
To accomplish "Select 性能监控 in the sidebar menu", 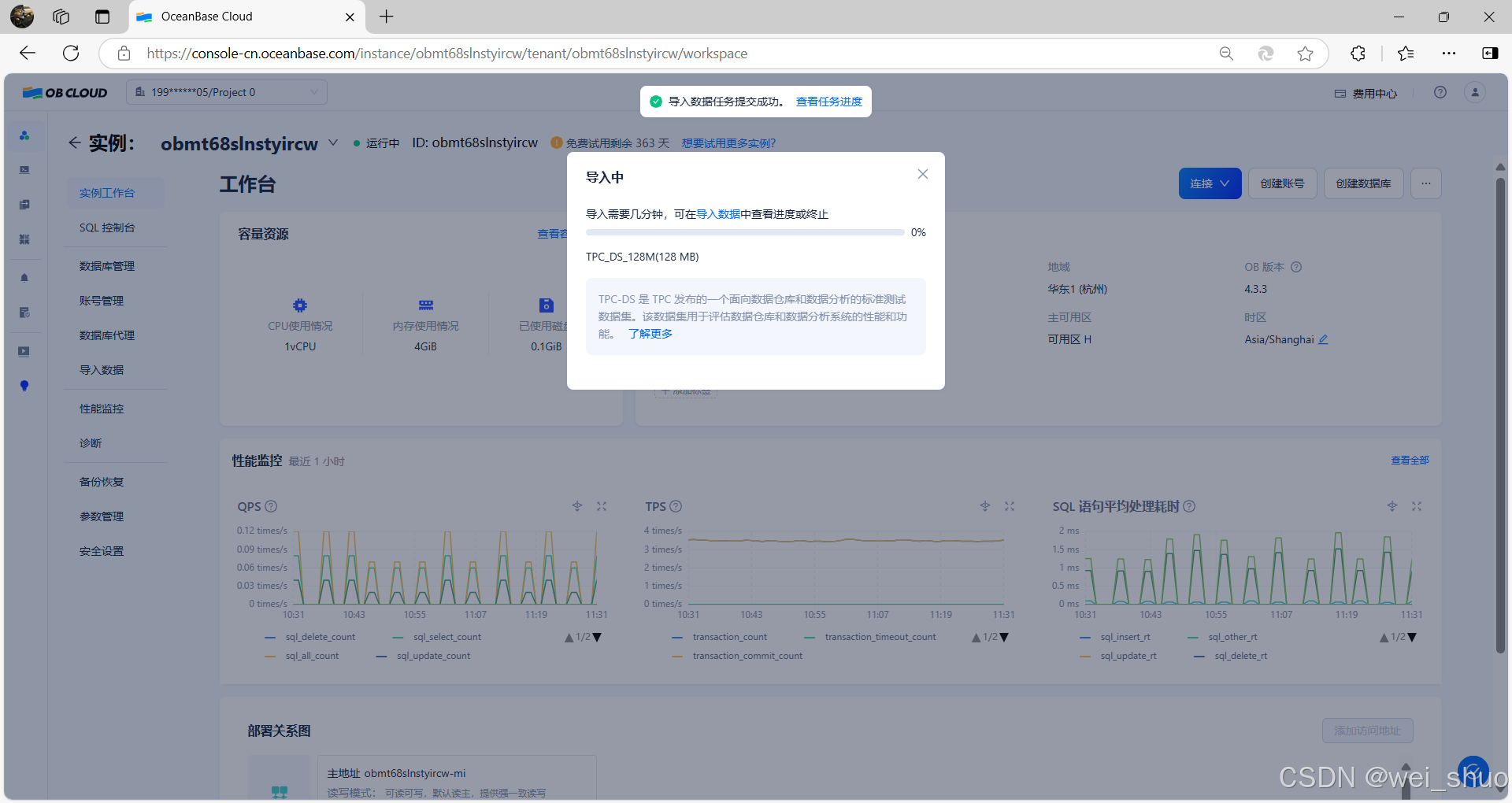I will pyautogui.click(x=102, y=409).
